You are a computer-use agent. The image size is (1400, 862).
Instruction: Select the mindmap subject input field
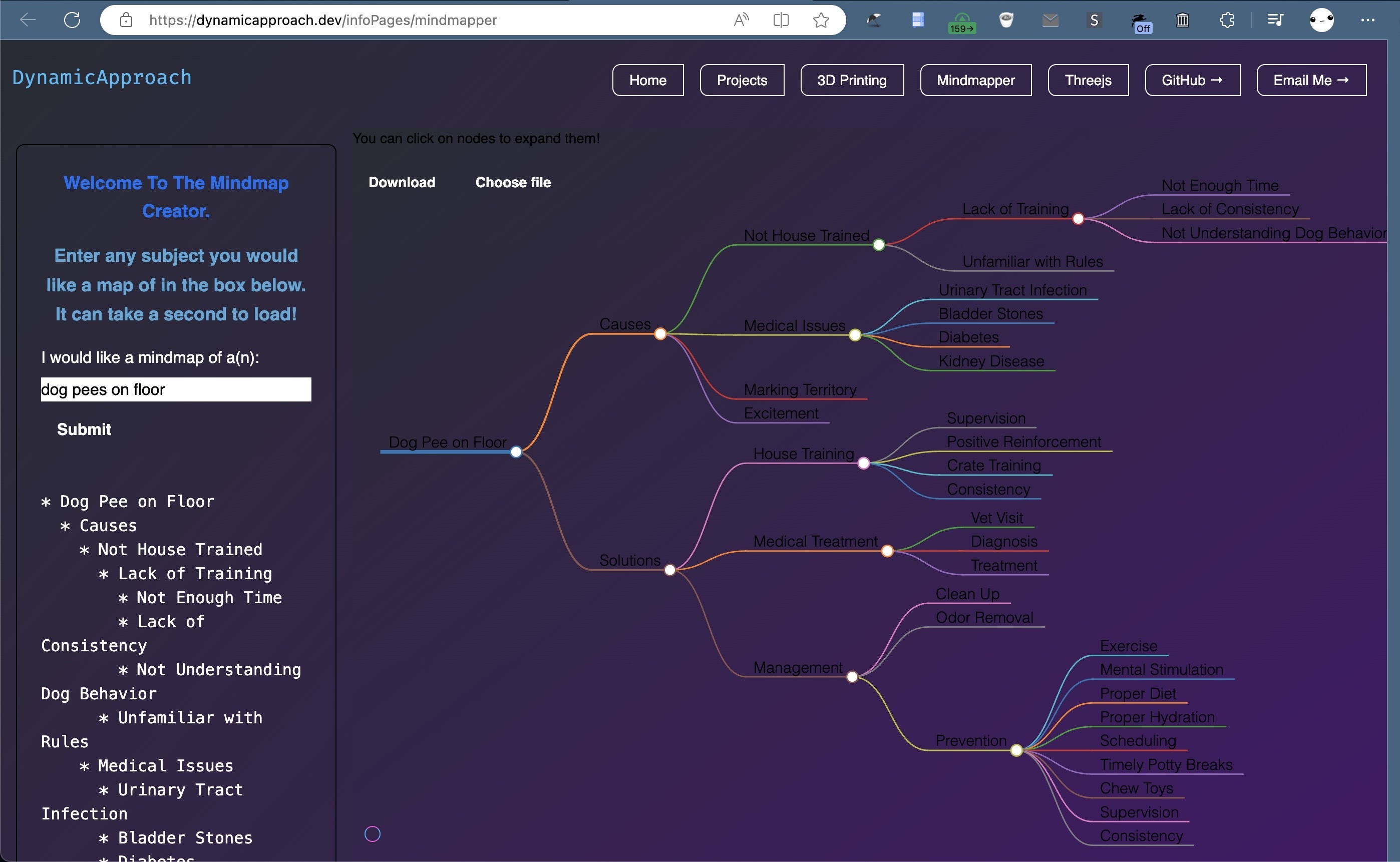(x=175, y=389)
